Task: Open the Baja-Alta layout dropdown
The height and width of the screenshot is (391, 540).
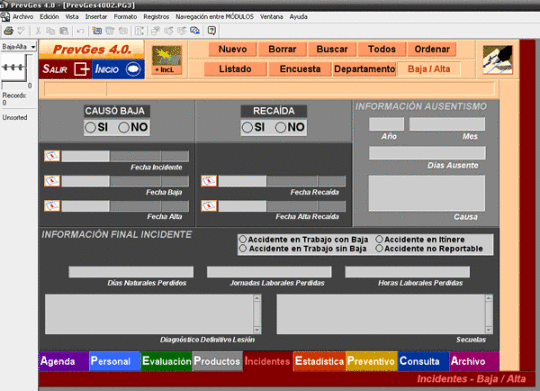Action: point(19,47)
